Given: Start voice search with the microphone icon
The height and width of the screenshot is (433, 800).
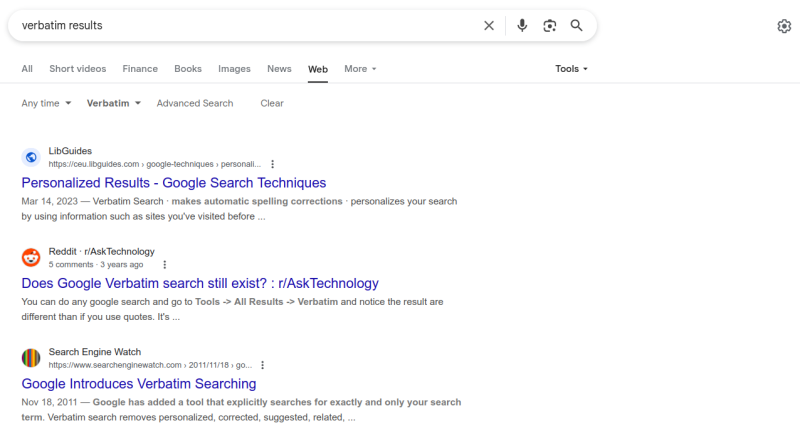Looking at the screenshot, I should click(522, 26).
